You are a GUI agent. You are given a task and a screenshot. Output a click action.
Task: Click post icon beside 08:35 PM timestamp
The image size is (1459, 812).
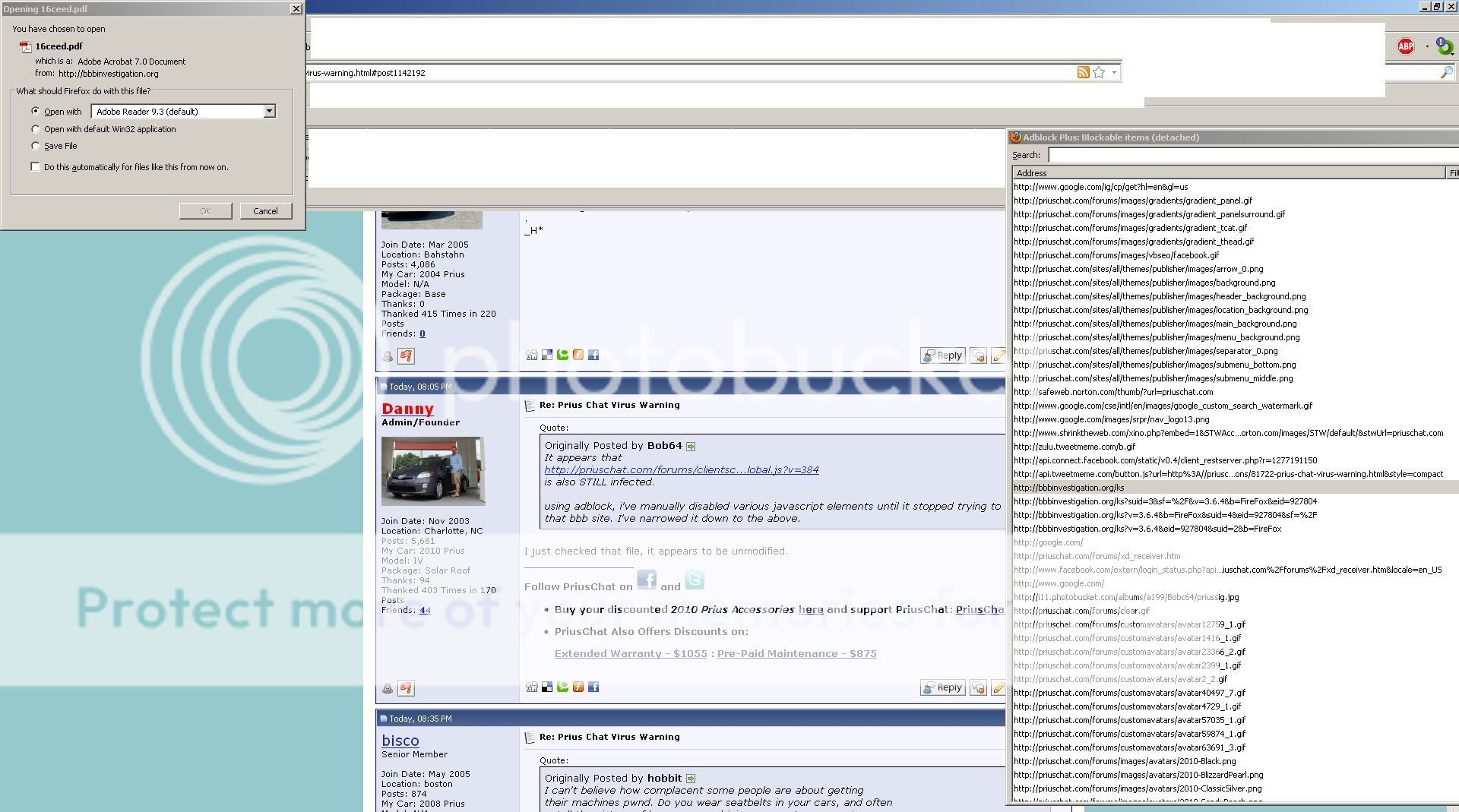coord(384,719)
